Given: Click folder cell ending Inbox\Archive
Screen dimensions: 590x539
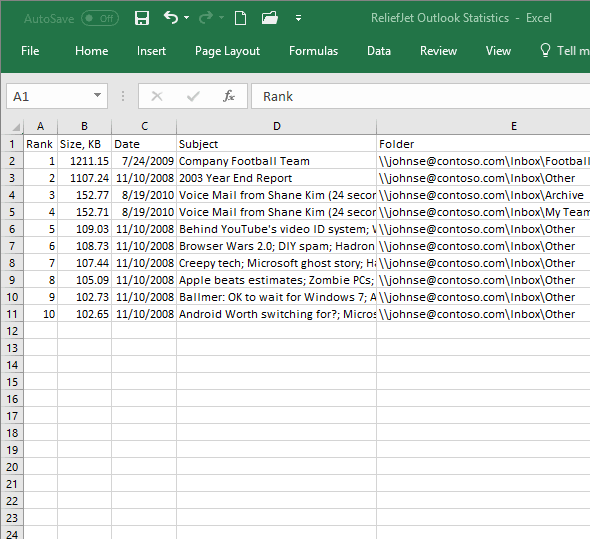Looking at the screenshot, I should (483, 195).
